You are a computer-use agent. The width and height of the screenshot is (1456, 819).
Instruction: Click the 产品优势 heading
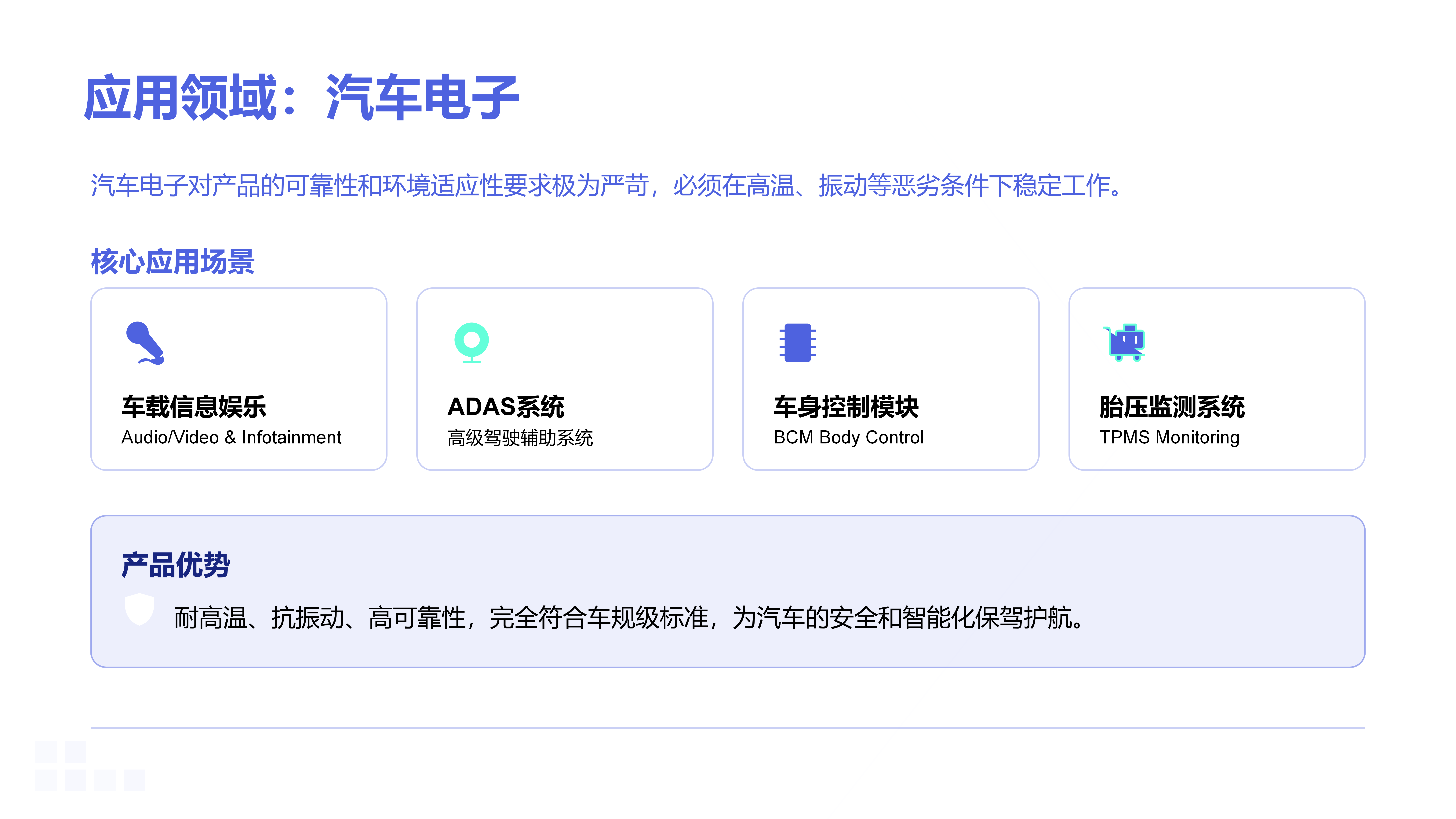tap(176, 565)
